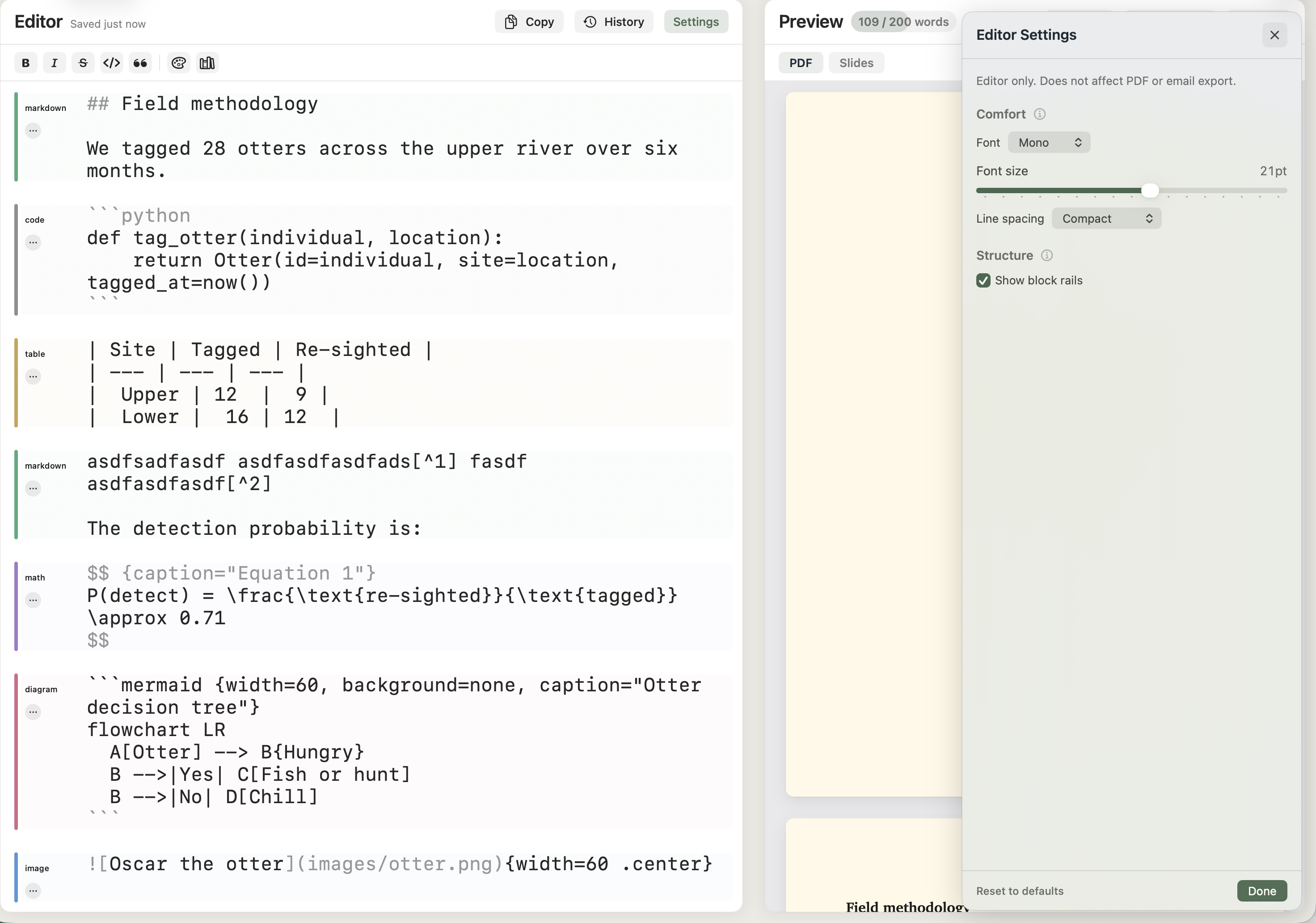Apply strikethrough formatting
This screenshot has width=1316, height=923.
click(83, 63)
